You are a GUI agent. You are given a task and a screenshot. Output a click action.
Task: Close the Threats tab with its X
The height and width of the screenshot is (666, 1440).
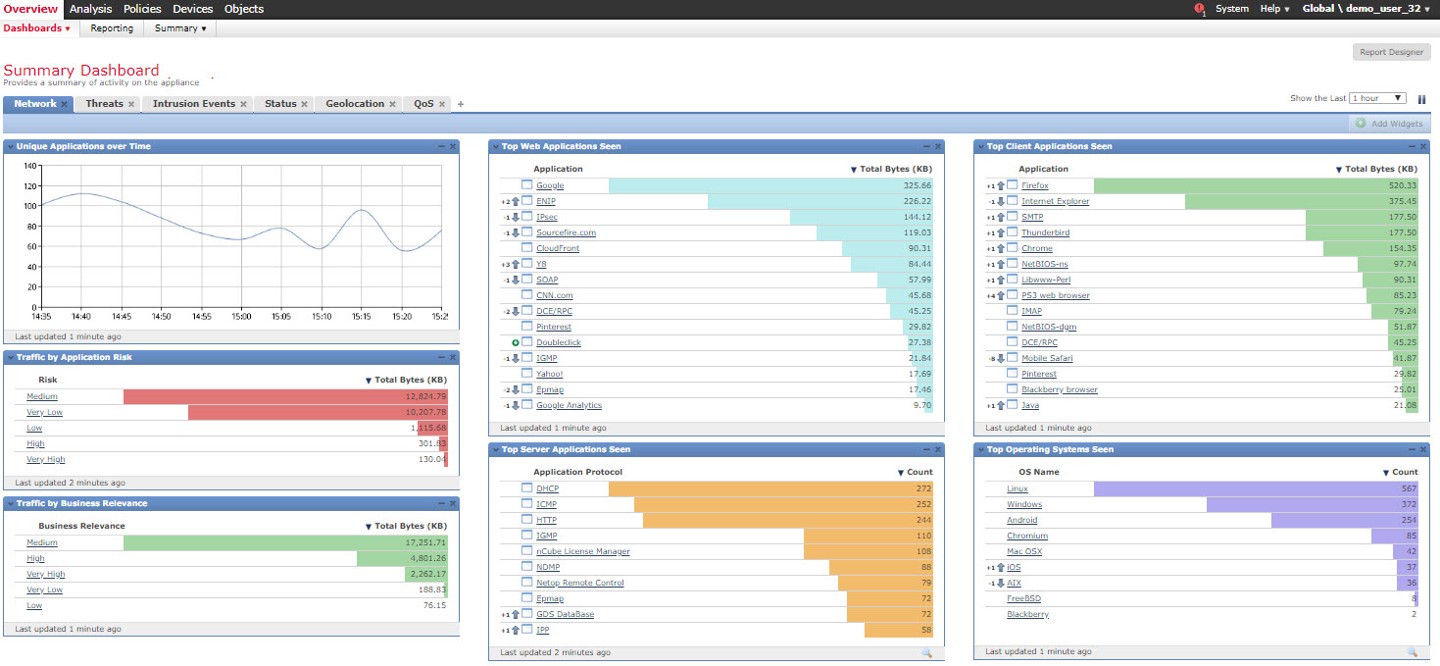[x=132, y=104]
